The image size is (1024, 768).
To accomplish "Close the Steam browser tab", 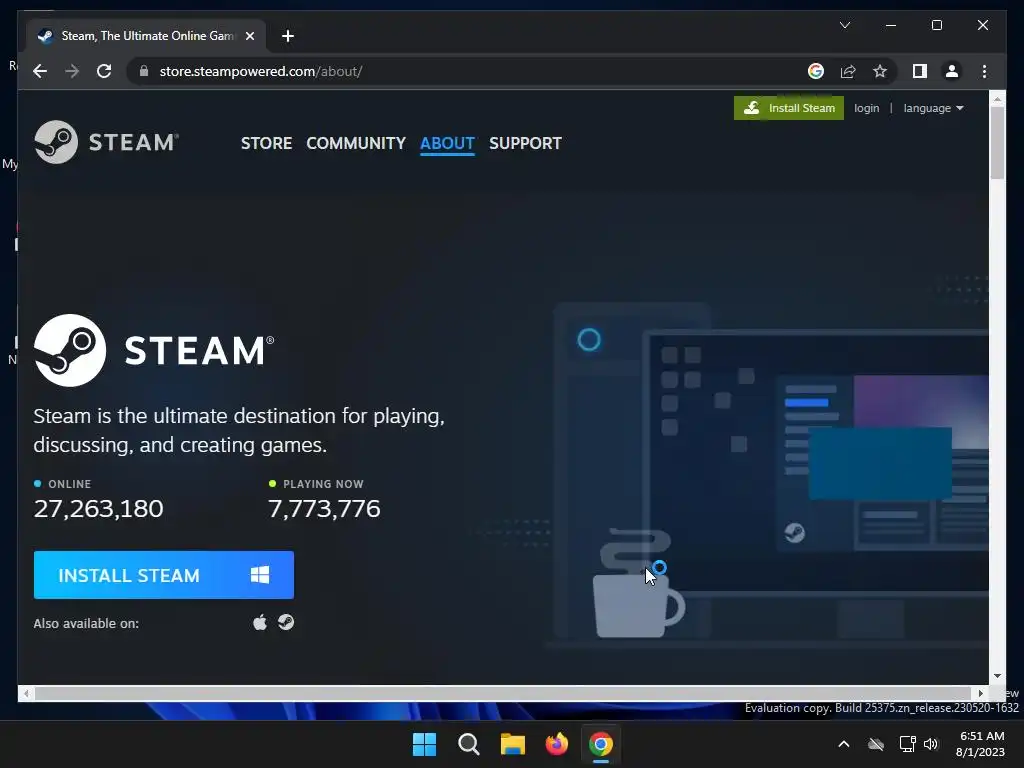I will point(249,36).
